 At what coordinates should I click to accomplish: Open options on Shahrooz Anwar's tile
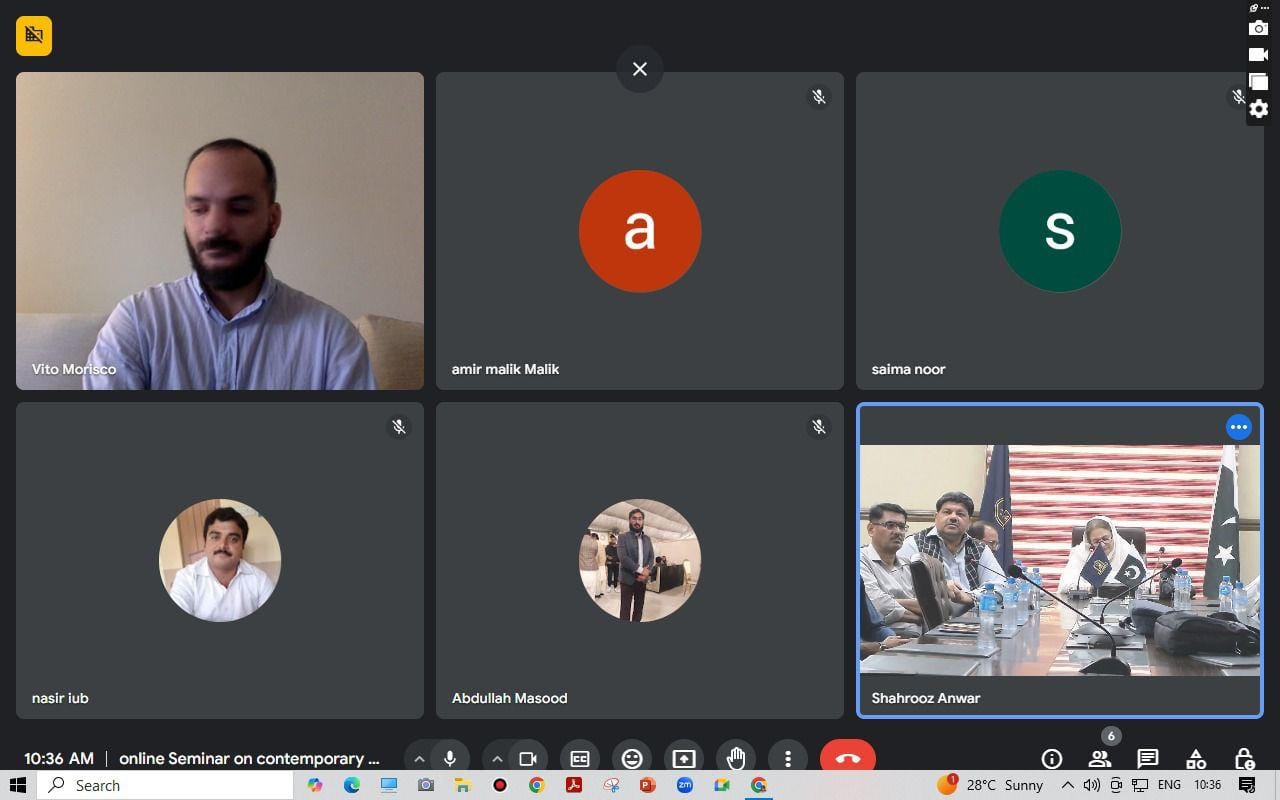(x=1238, y=427)
